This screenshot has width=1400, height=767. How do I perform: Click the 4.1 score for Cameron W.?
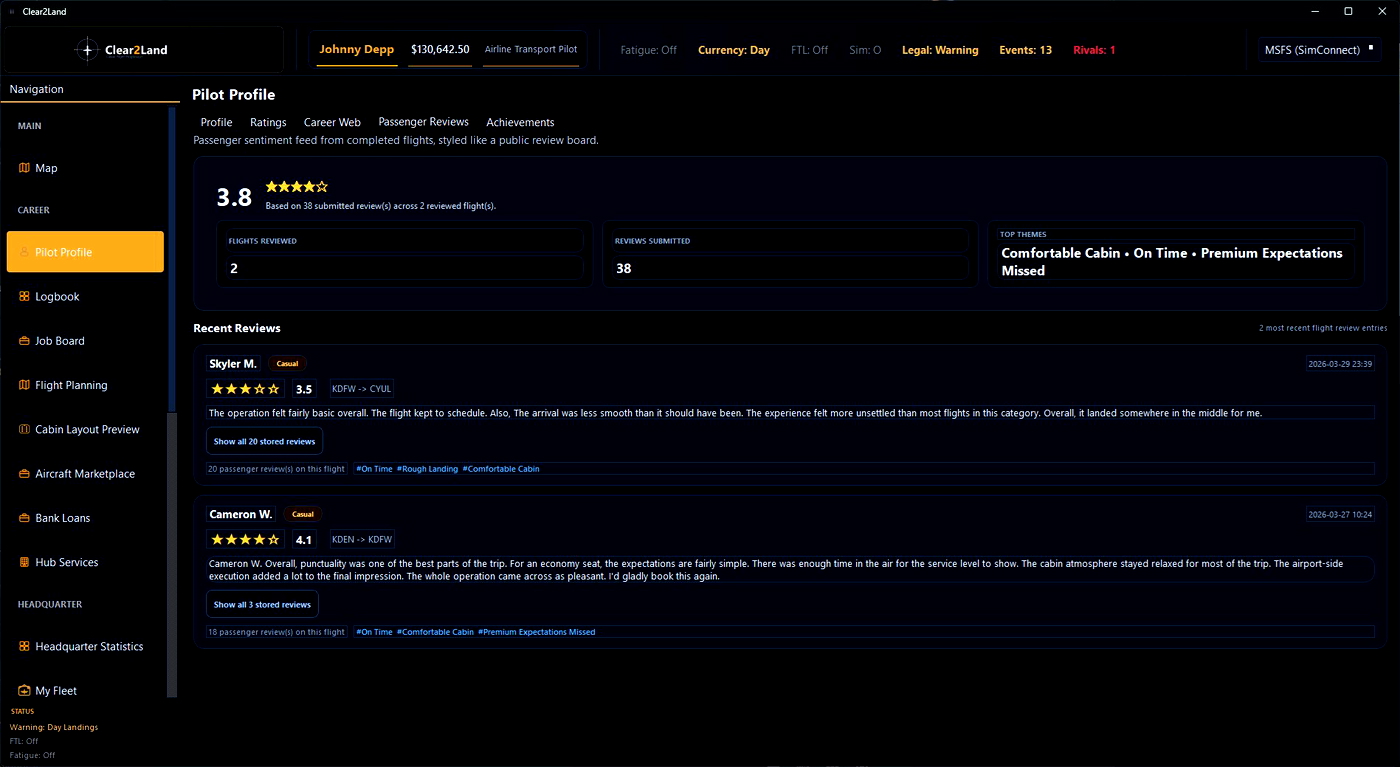point(304,539)
